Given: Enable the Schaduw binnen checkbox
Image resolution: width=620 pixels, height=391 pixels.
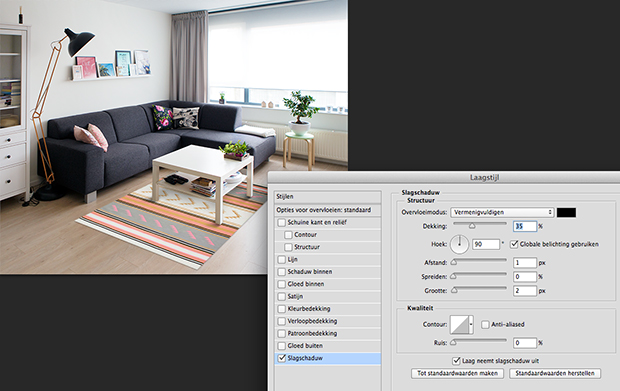Looking at the screenshot, I should point(282,272).
